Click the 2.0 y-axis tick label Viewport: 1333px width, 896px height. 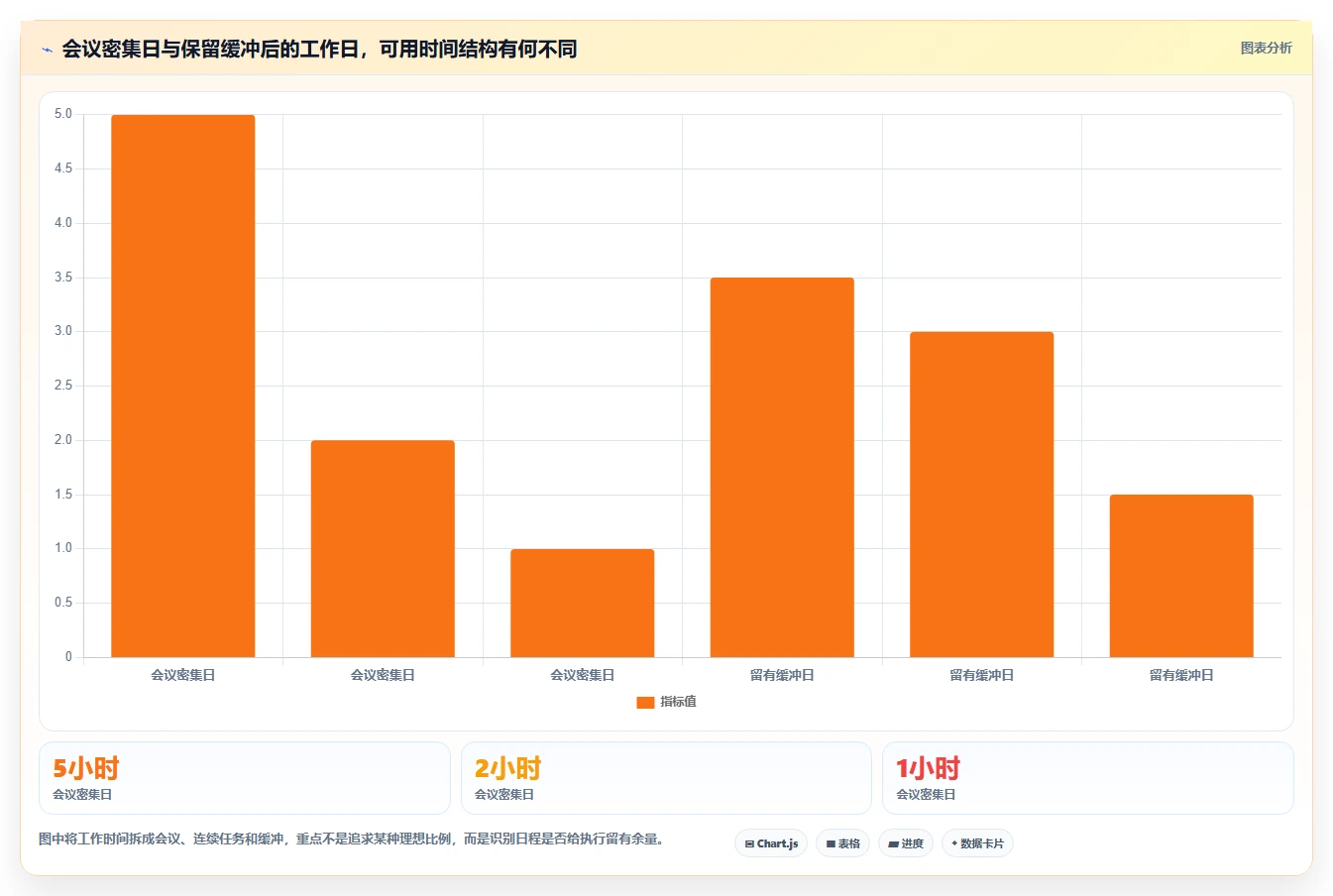(x=63, y=440)
